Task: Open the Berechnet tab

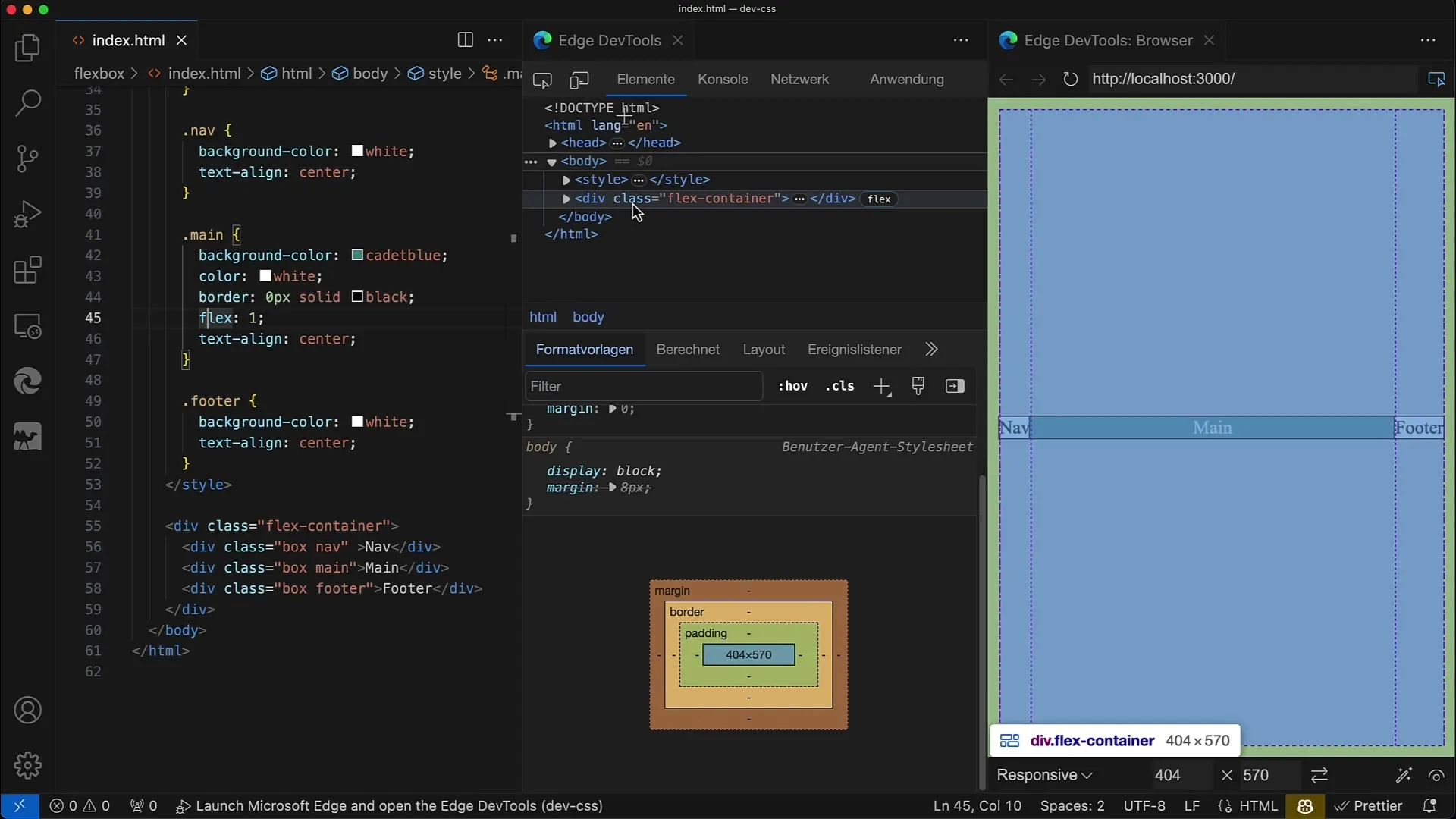Action: tap(688, 350)
